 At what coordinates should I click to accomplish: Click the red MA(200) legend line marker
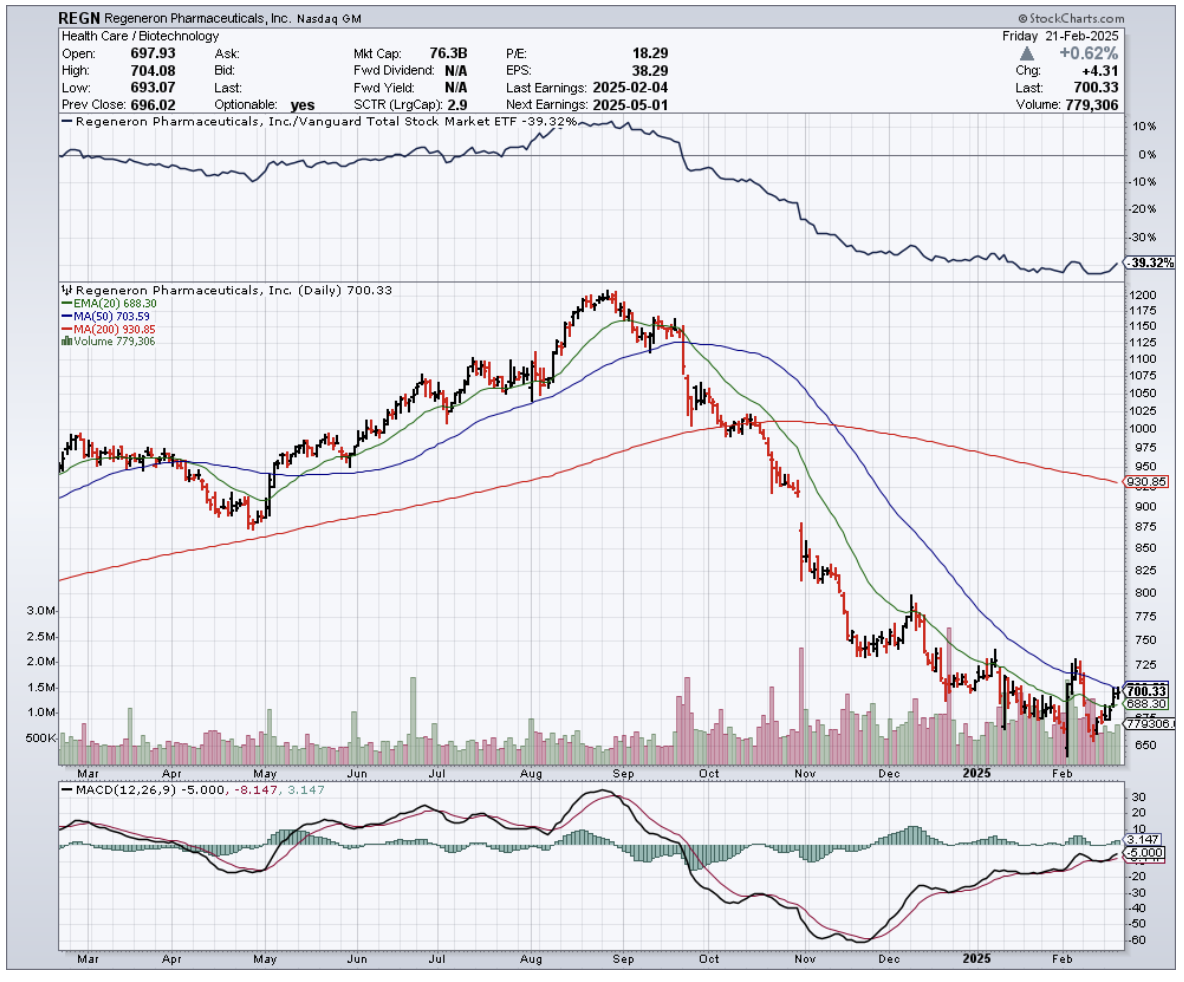[65, 328]
